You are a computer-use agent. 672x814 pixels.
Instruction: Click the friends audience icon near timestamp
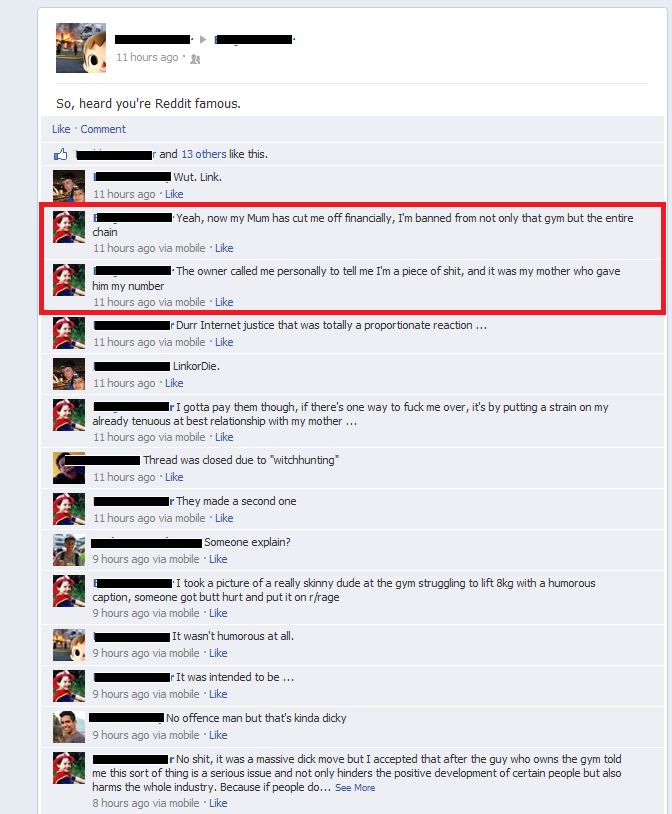(195, 59)
